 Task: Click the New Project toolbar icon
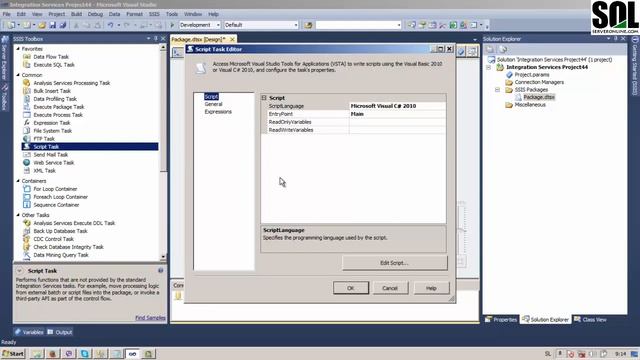coord(11,25)
